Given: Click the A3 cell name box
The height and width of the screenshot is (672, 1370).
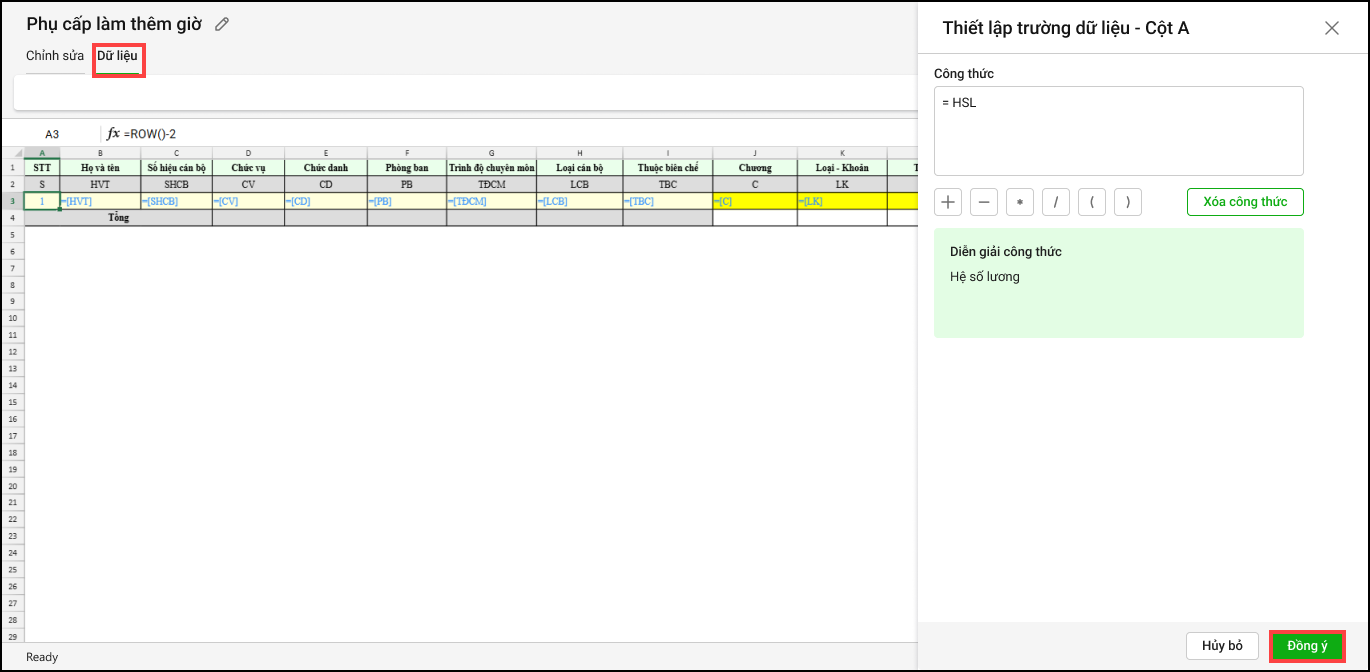Looking at the screenshot, I should coord(52,134).
